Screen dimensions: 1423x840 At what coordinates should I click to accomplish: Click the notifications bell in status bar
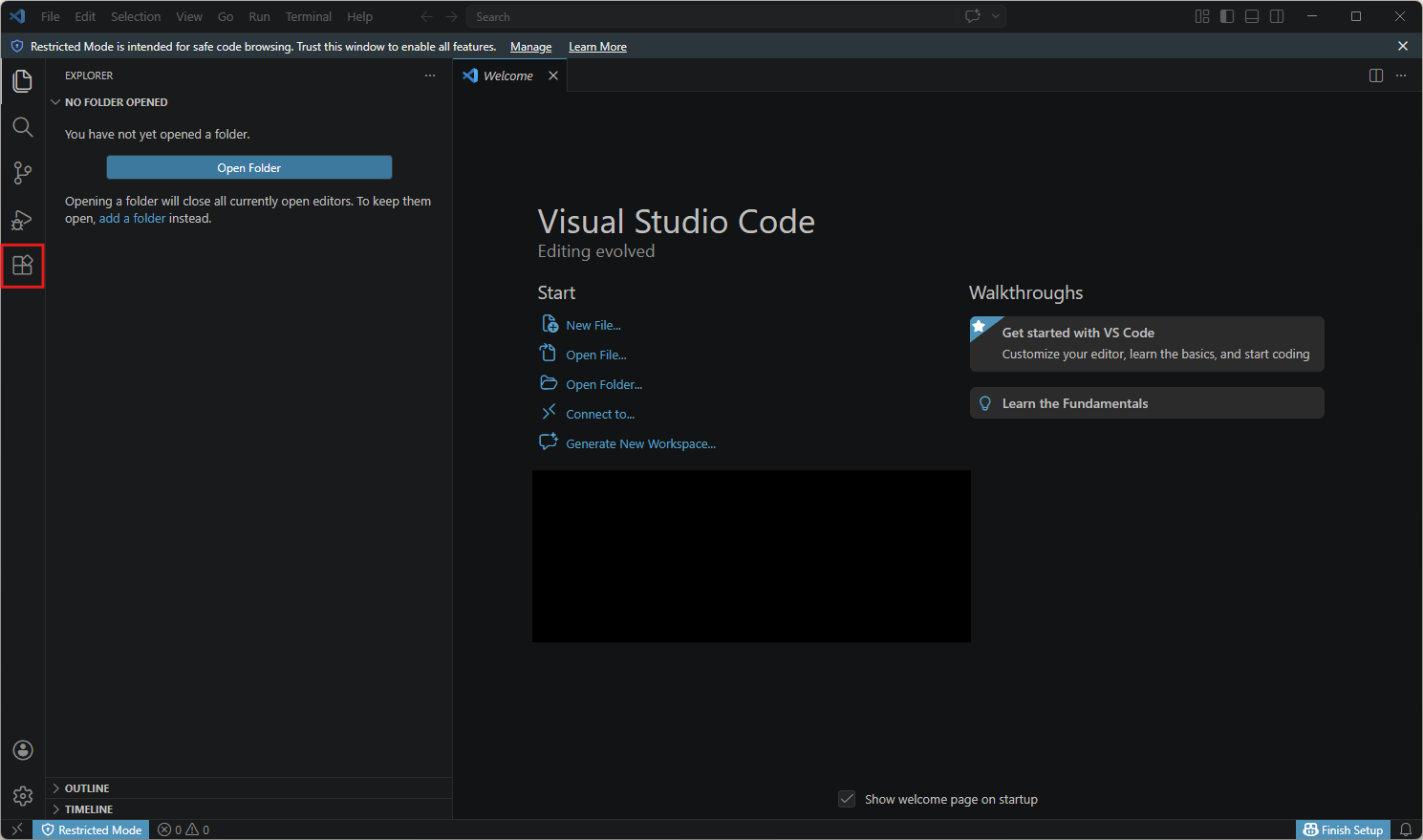[x=1406, y=829]
